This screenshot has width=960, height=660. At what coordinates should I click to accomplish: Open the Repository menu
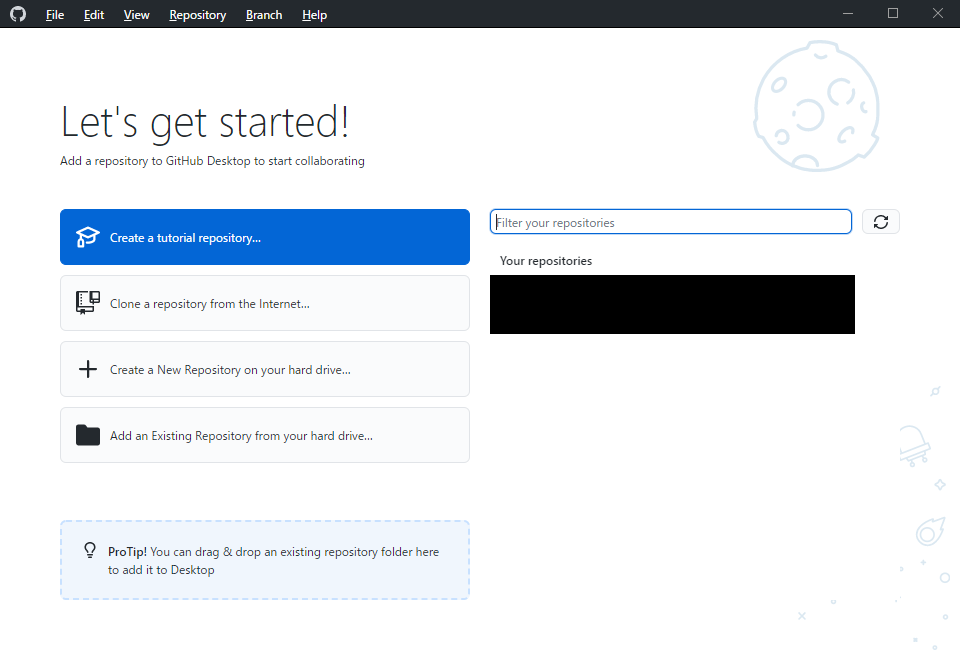coord(198,15)
